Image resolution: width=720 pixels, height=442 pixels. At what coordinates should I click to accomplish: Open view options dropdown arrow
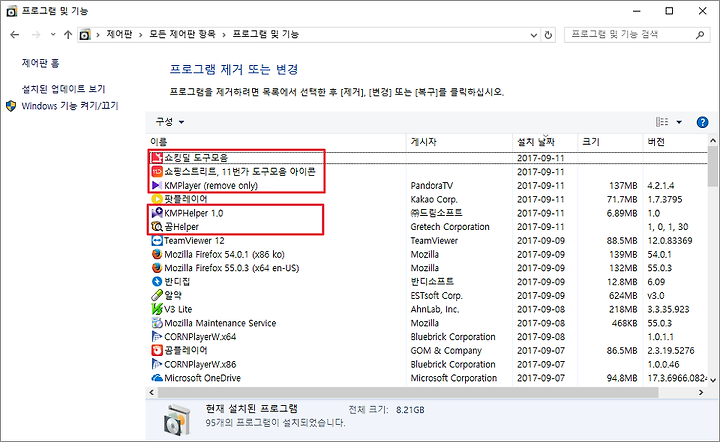pos(679,122)
